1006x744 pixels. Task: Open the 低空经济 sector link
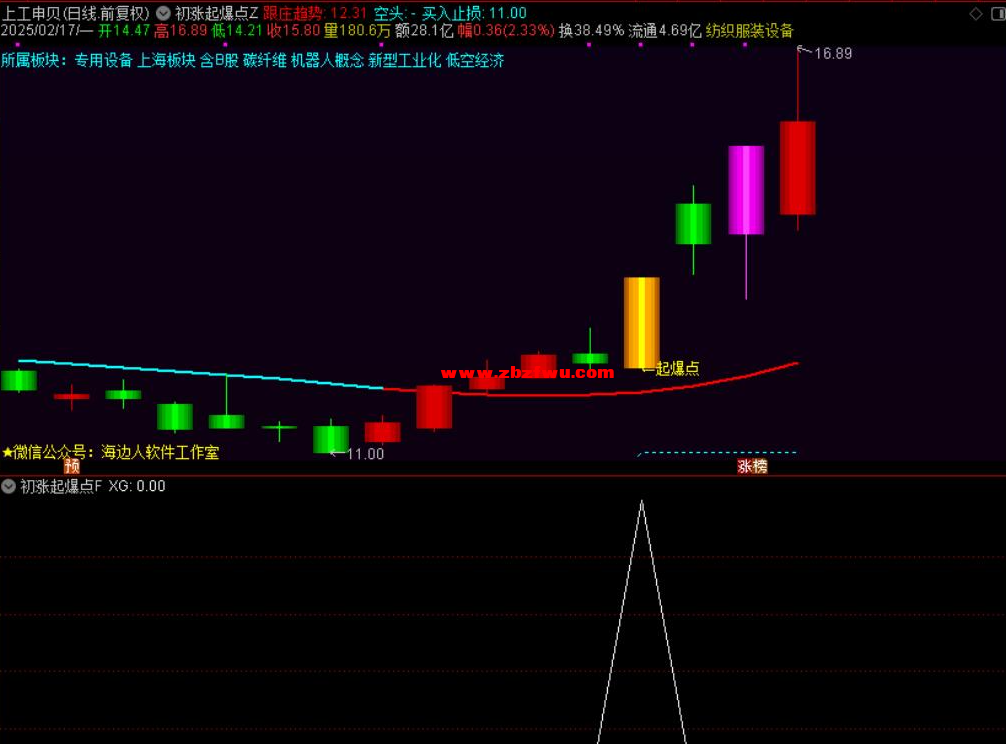[x=475, y=60]
